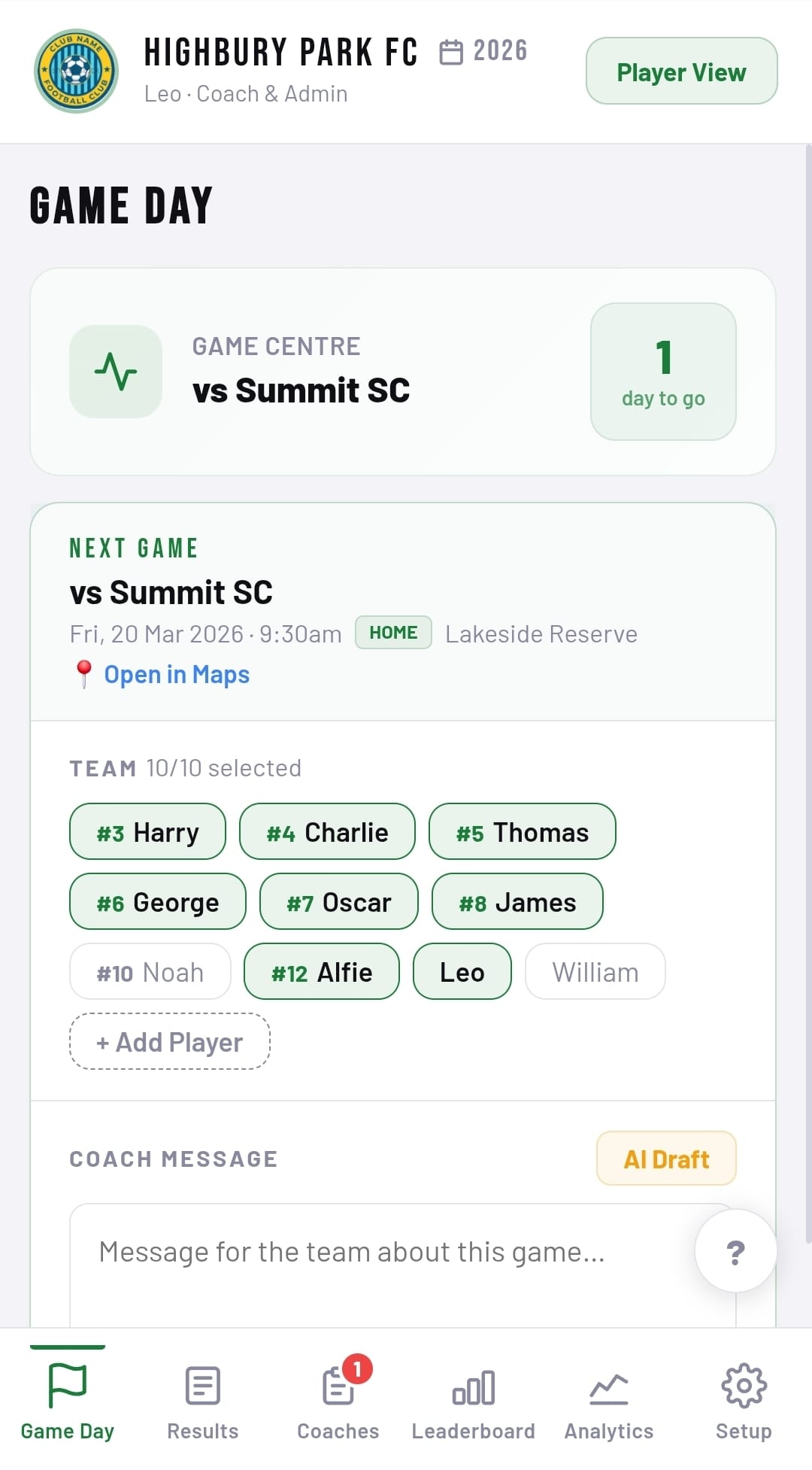Screen dimensions: 812x1470
Task: Click the red map pin icon
Action: click(x=84, y=674)
